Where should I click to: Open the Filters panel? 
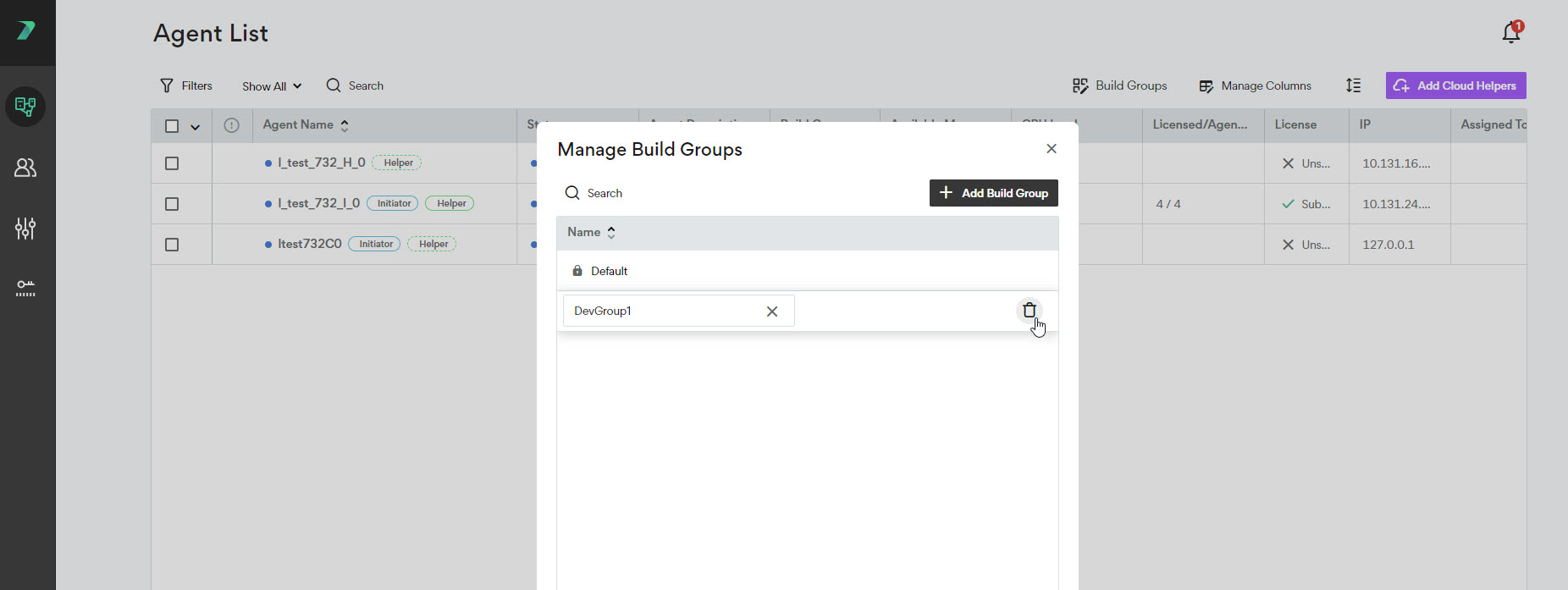tap(185, 86)
